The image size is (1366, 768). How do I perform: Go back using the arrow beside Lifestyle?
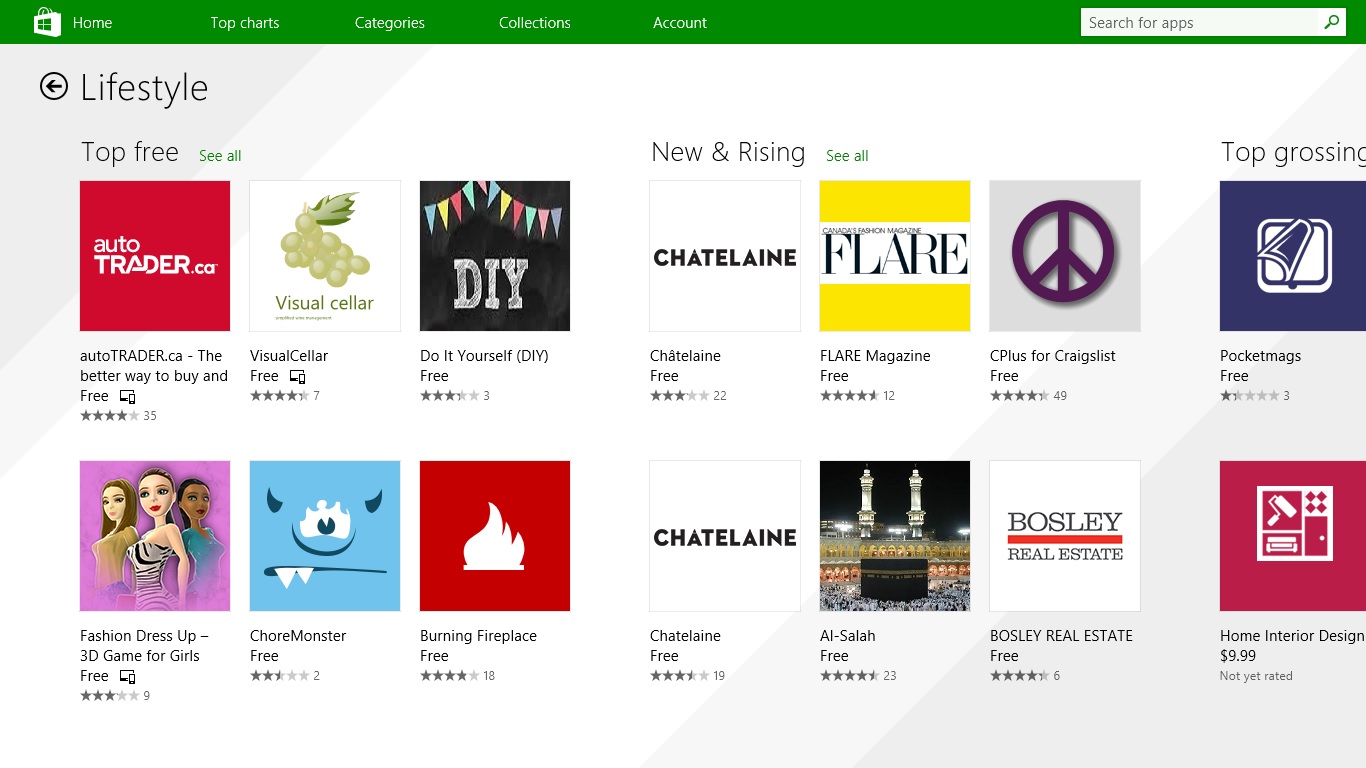pyautogui.click(x=54, y=87)
